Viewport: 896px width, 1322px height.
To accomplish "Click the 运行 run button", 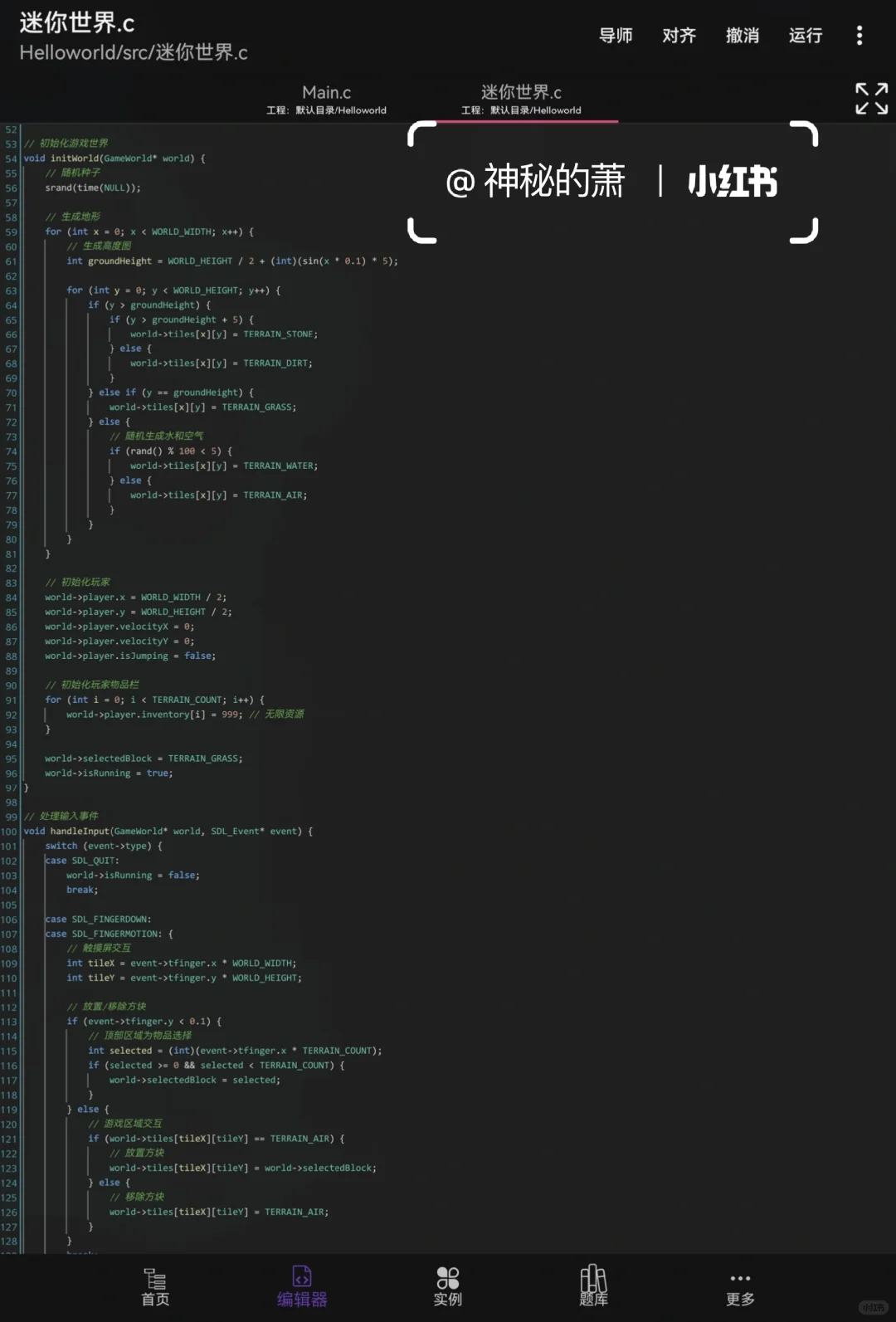I will 806,35.
